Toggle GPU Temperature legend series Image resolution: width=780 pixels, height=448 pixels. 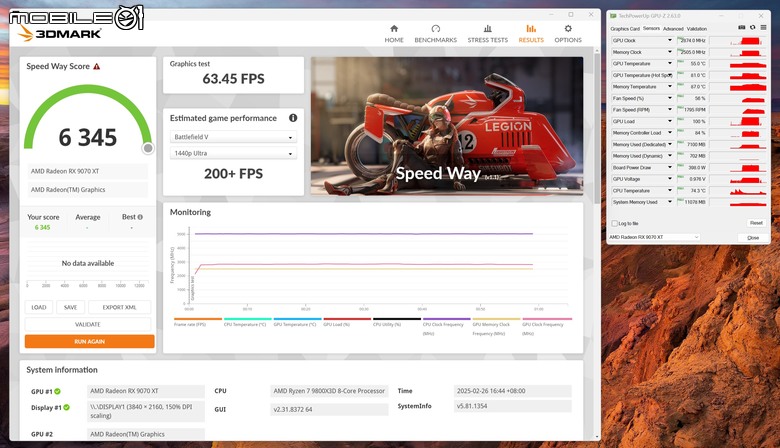pyautogui.click(x=297, y=322)
